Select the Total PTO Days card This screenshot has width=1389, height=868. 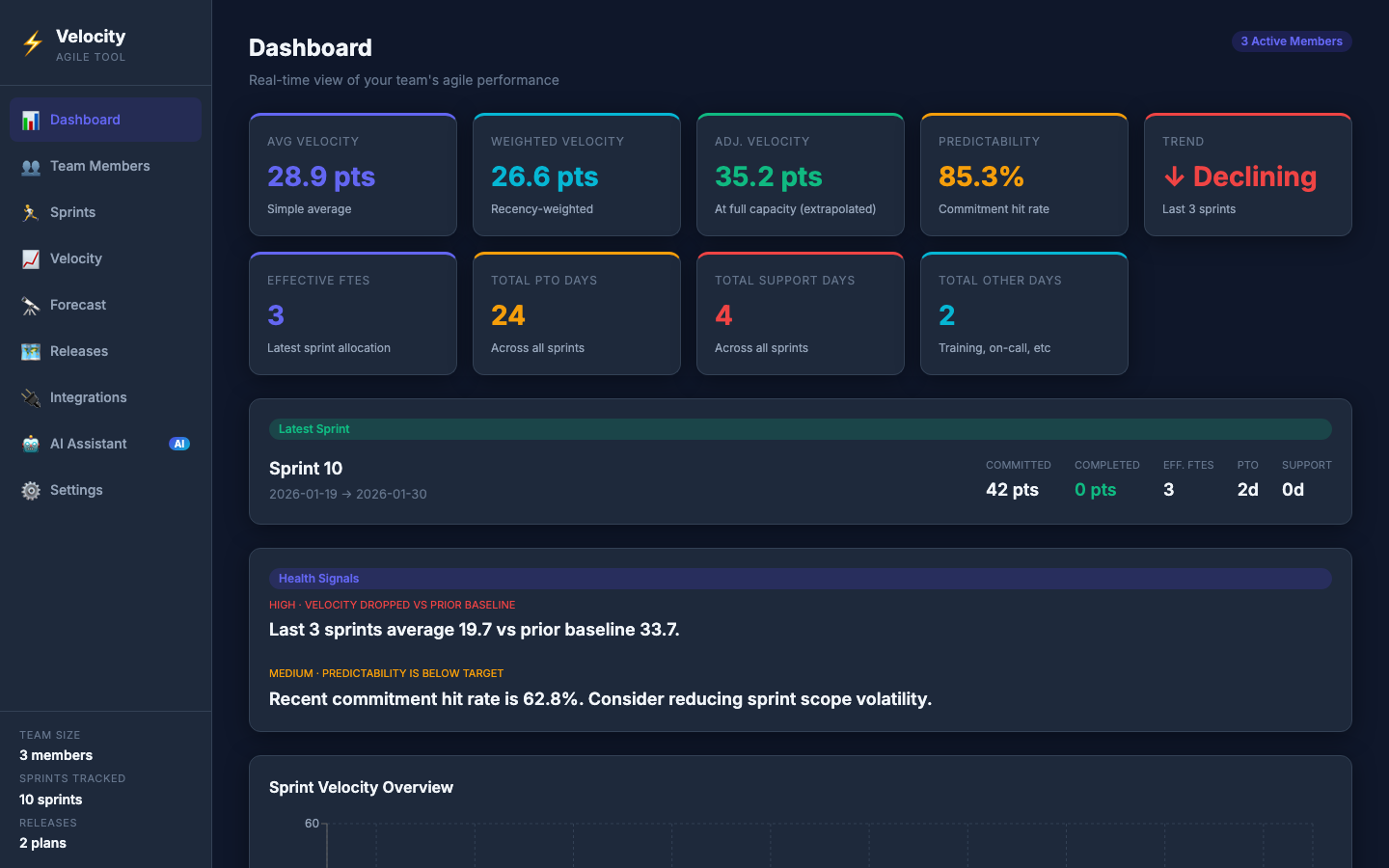[577, 313]
